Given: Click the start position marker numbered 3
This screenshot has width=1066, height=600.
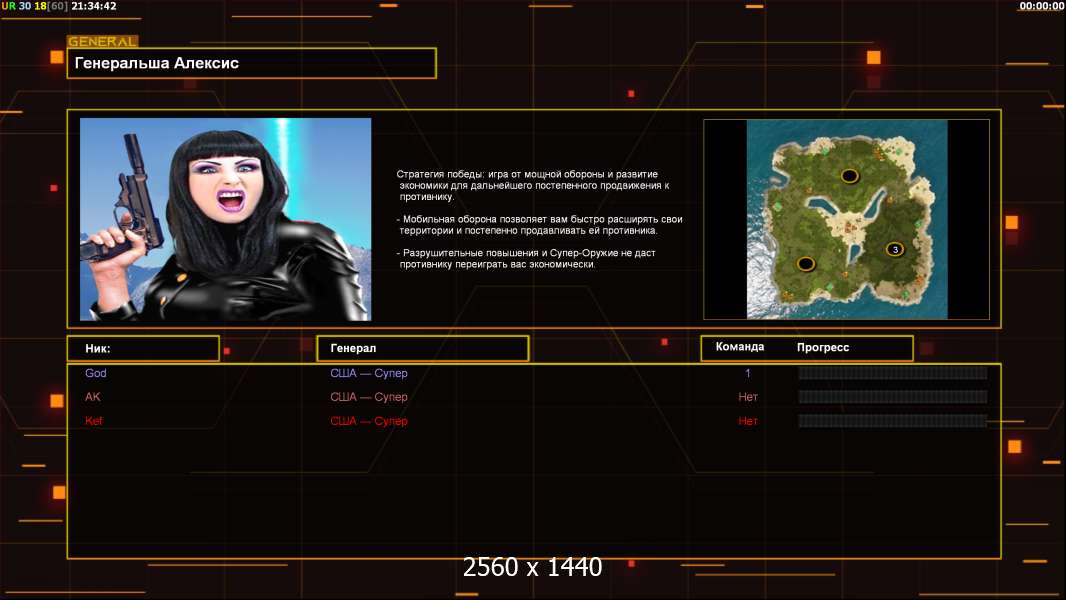Looking at the screenshot, I should coord(894,249).
